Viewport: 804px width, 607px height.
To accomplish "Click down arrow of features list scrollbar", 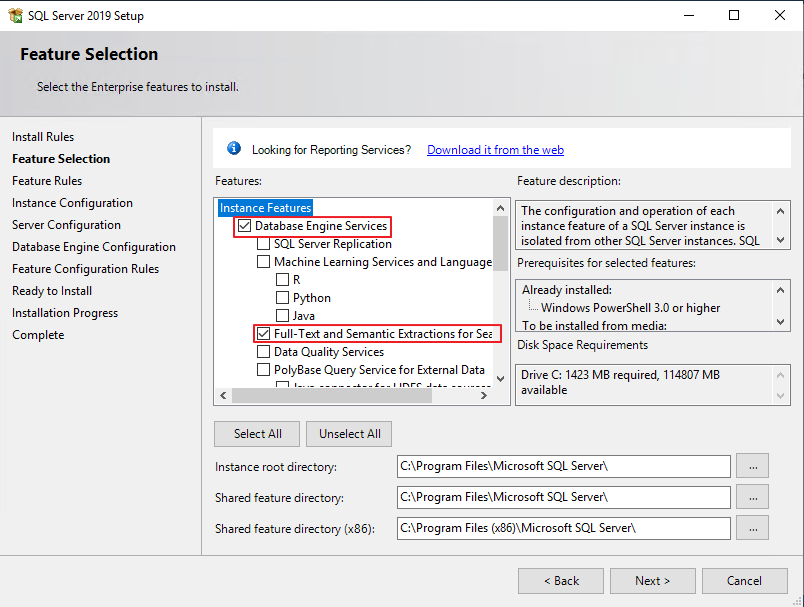I will (500, 379).
